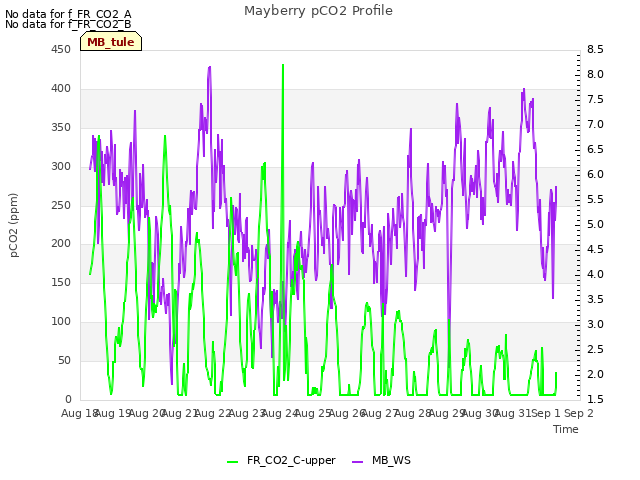Click the Sep 2 x-axis tick label
640x480 pixels.
[x=579, y=413]
